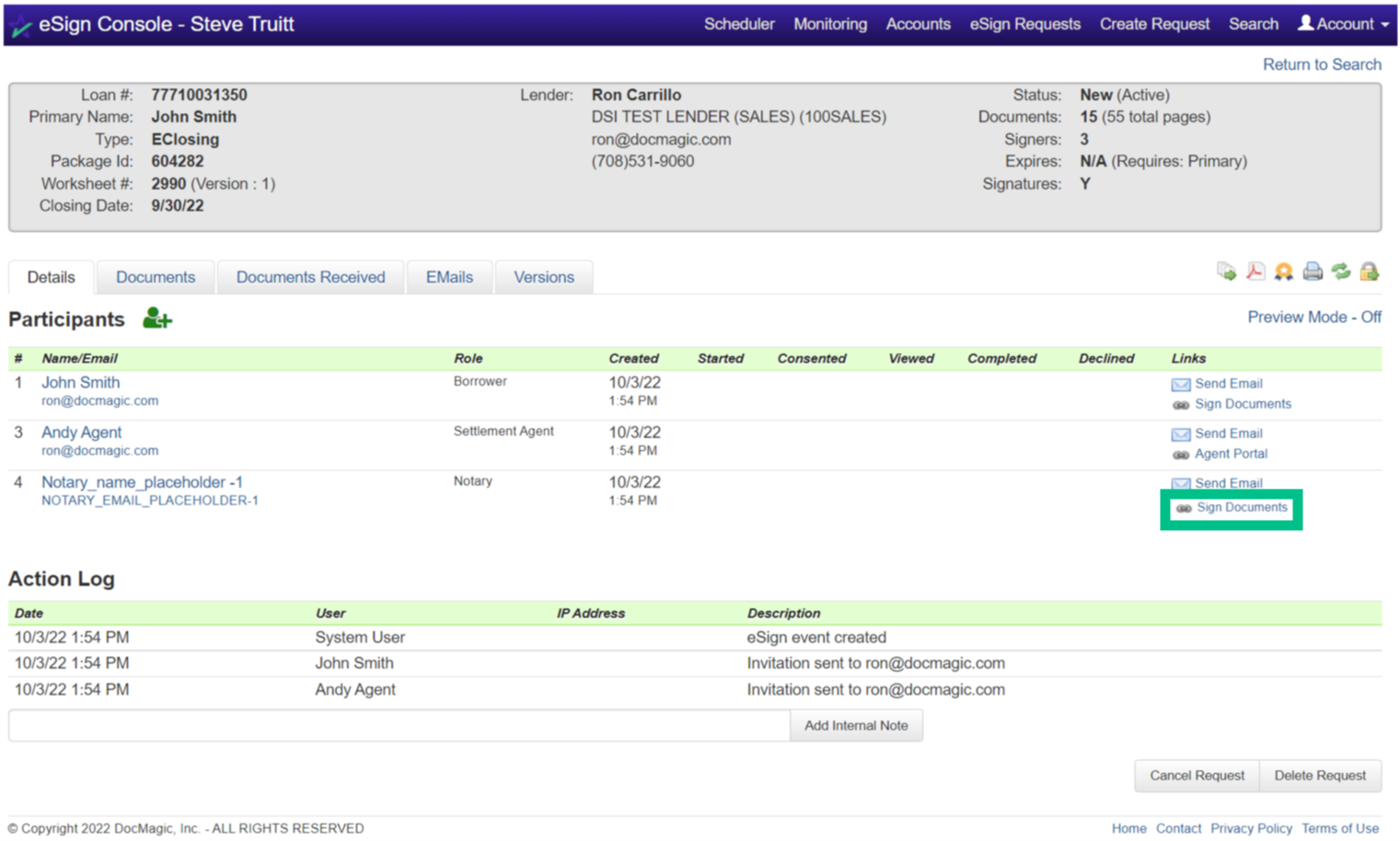Open the Home footer link
1400x841 pixels.
point(1128,828)
